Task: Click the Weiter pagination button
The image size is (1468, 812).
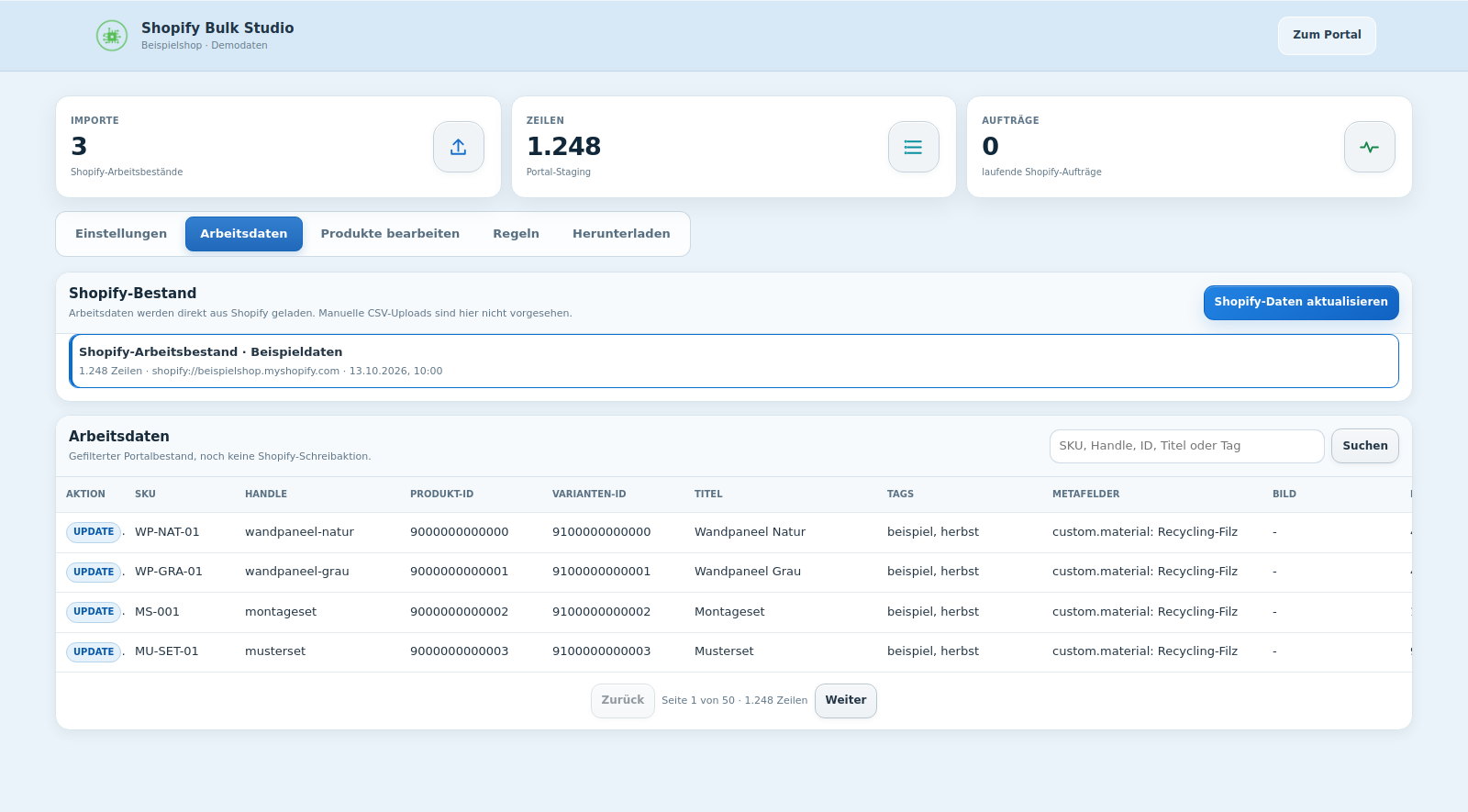Action: click(846, 700)
